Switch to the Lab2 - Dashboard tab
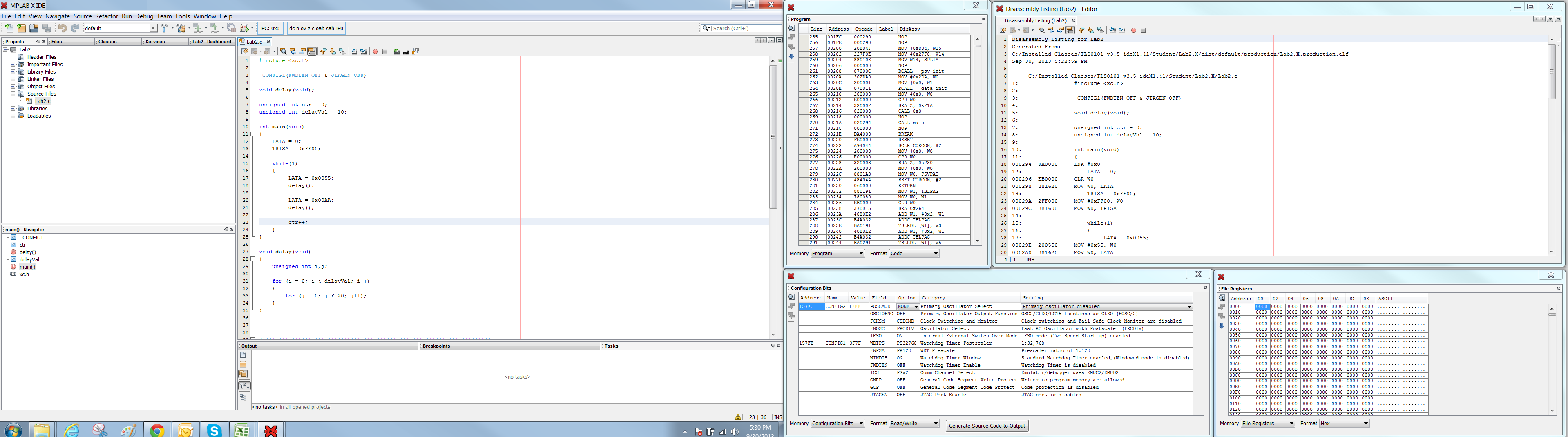The height and width of the screenshot is (437, 1568). click(211, 42)
